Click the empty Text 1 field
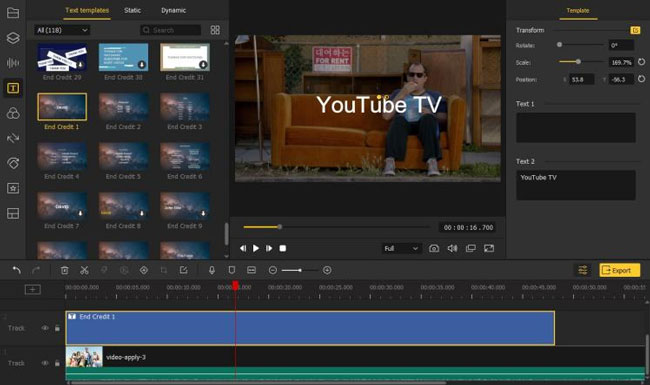The height and width of the screenshot is (385, 650). (x=575, y=128)
